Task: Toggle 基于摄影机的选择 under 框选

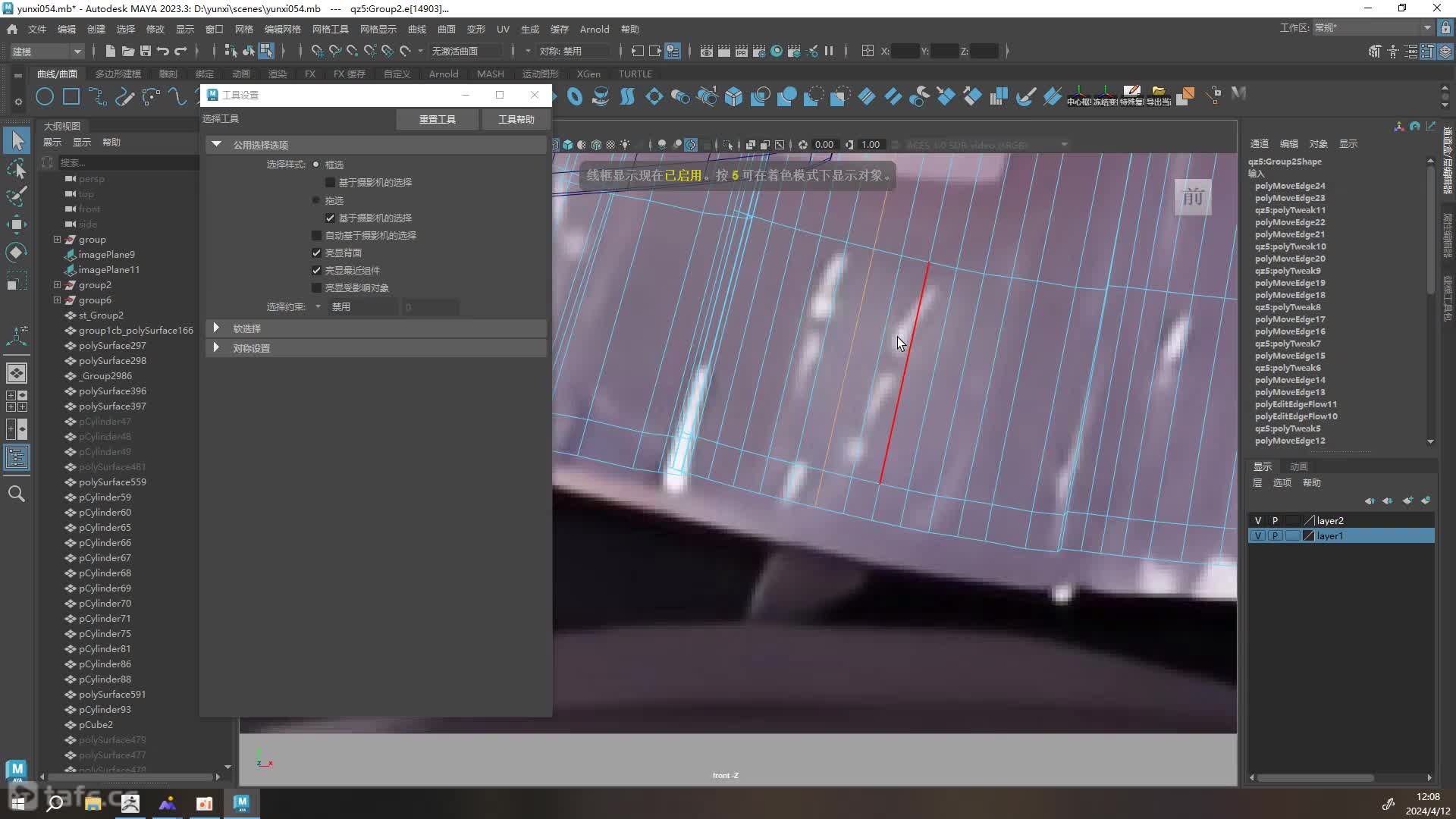Action: point(330,182)
